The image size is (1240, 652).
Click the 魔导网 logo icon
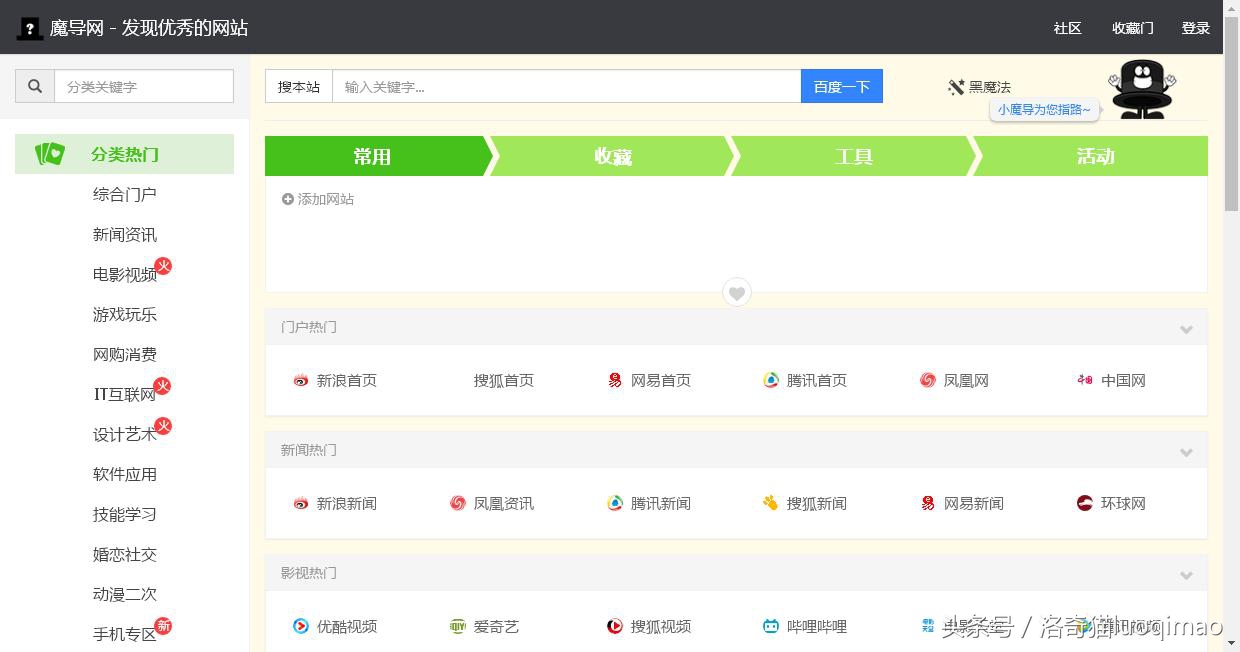point(28,27)
